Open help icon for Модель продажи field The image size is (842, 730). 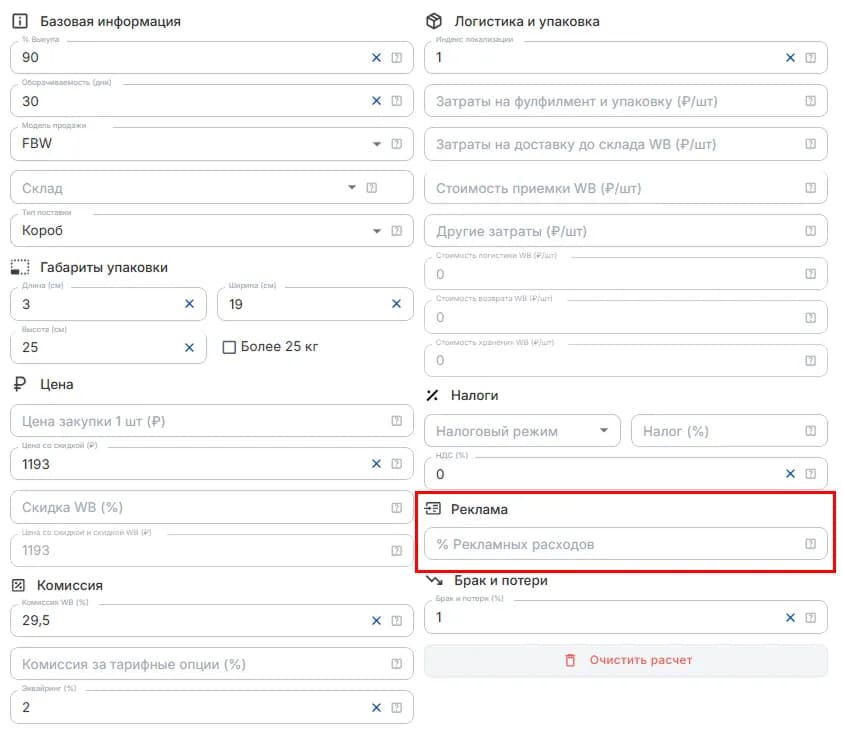397,144
